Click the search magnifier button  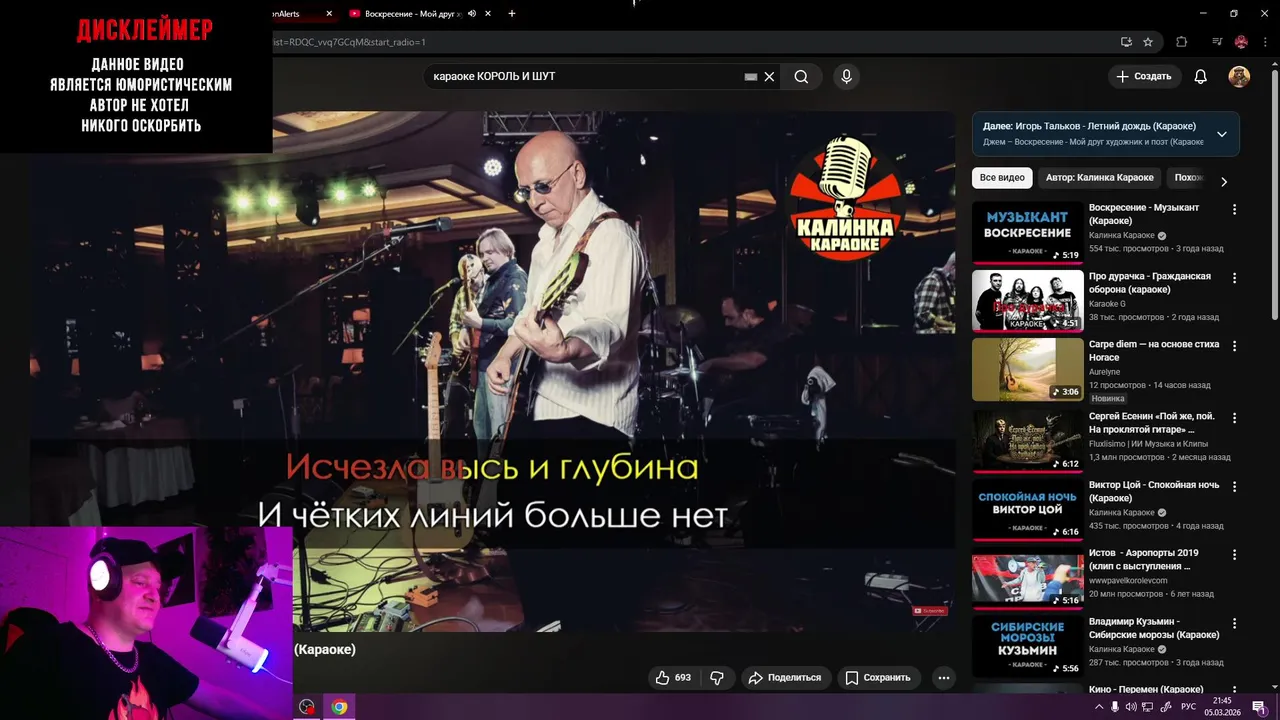click(x=801, y=77)
